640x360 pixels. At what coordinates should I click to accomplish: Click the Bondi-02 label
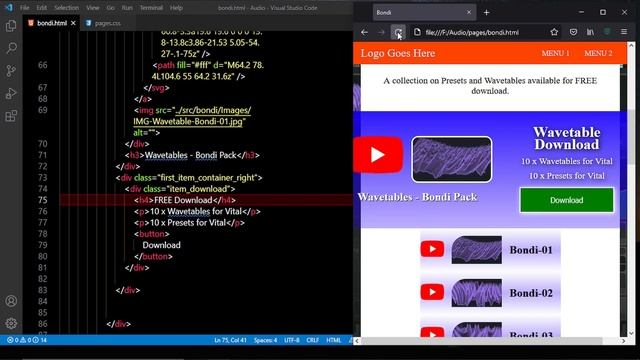[531, 293]
